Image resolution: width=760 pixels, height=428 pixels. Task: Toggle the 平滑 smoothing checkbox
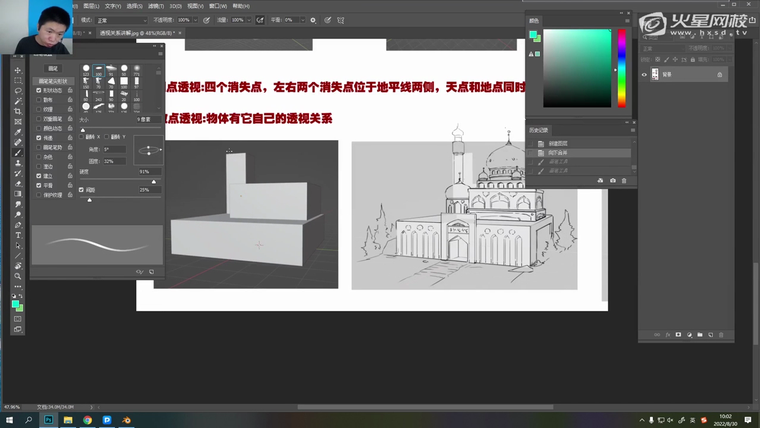coord(38,185)
